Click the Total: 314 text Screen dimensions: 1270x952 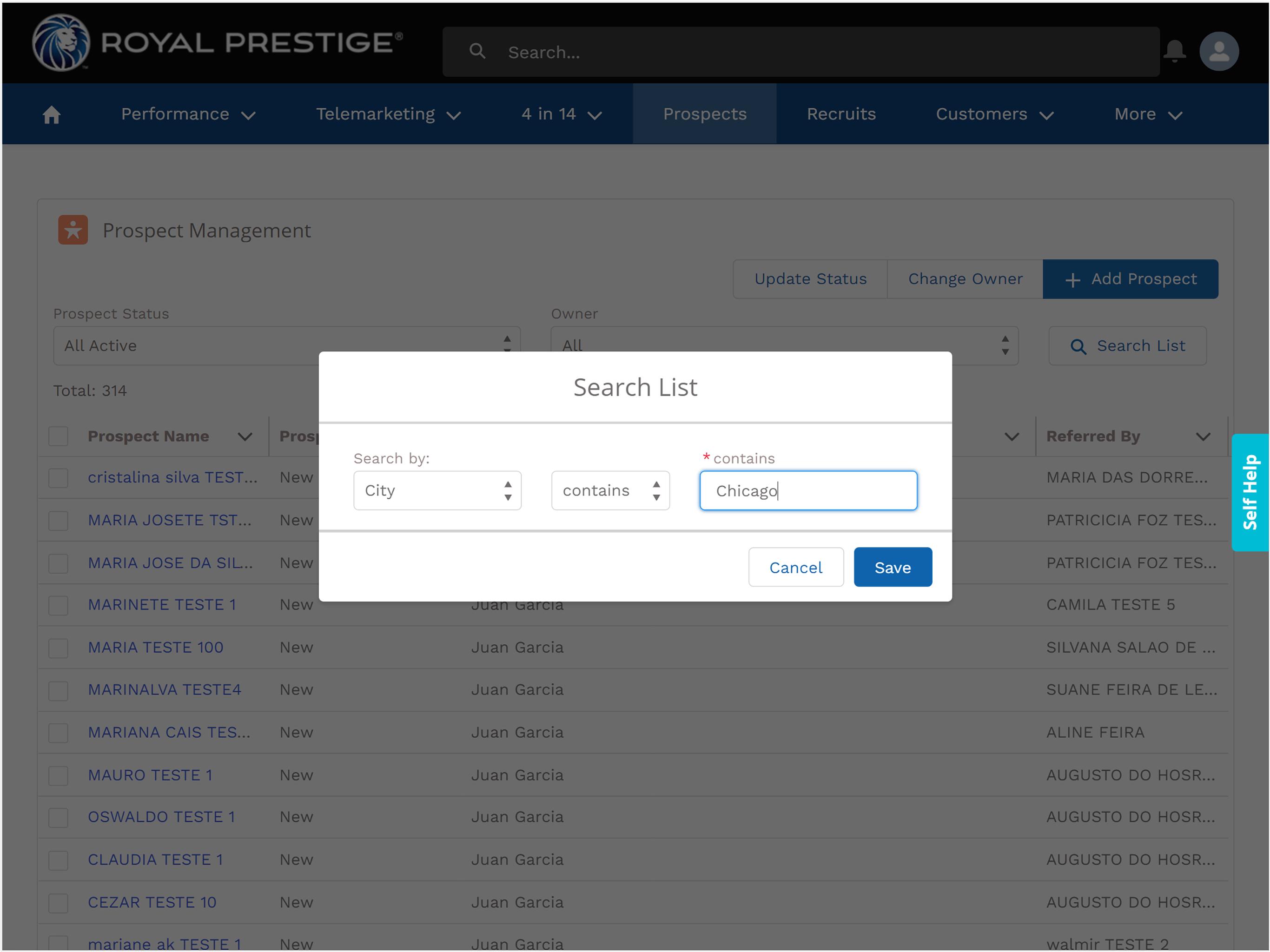pyautogui.click(x=90, y=390)
